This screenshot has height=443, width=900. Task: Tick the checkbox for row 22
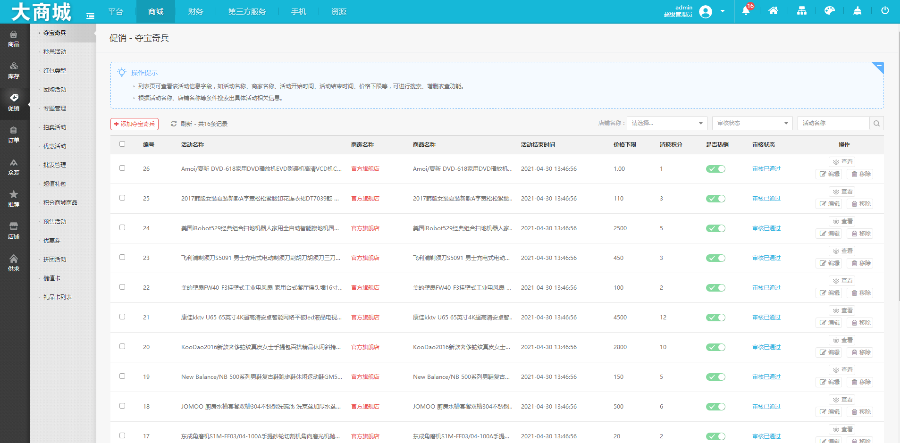pyautogui.click(x=122, y=287)
